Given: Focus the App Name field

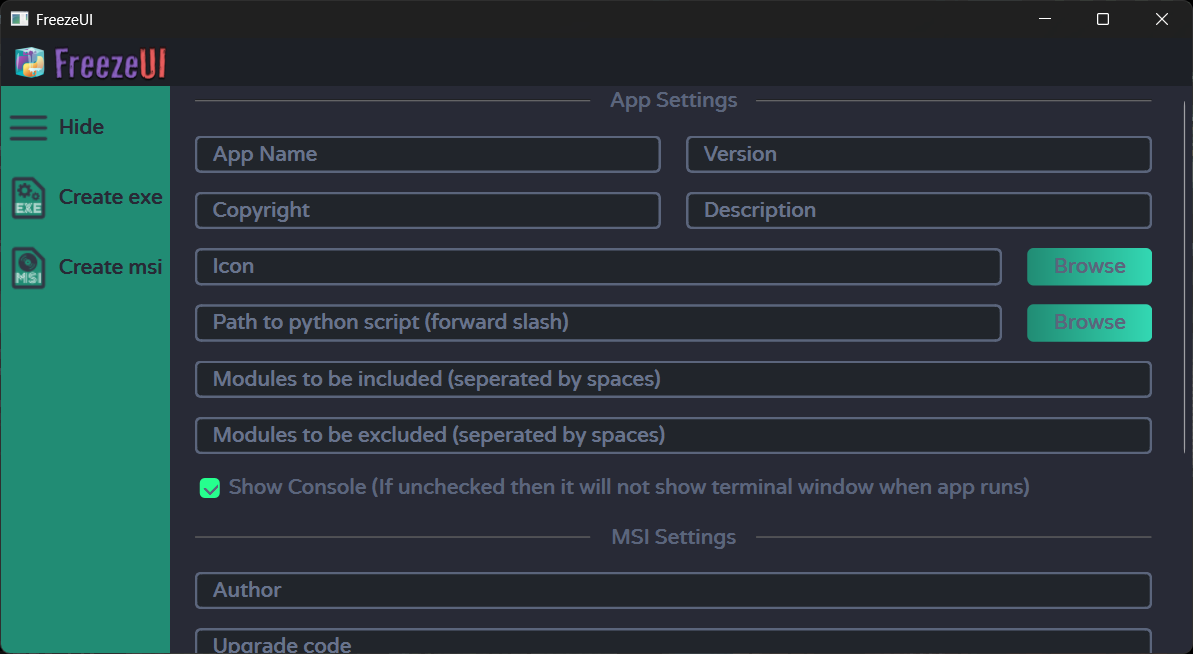Looking at the screenshot, I should 427,155.
